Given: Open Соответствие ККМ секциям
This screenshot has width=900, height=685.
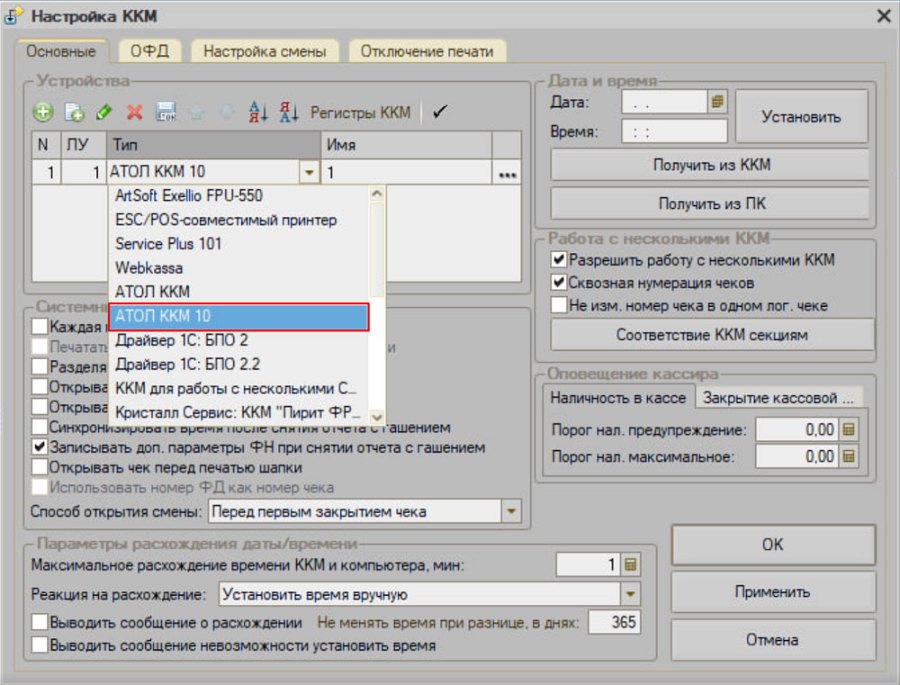Looking at the screenshot, I should [712, 335].
